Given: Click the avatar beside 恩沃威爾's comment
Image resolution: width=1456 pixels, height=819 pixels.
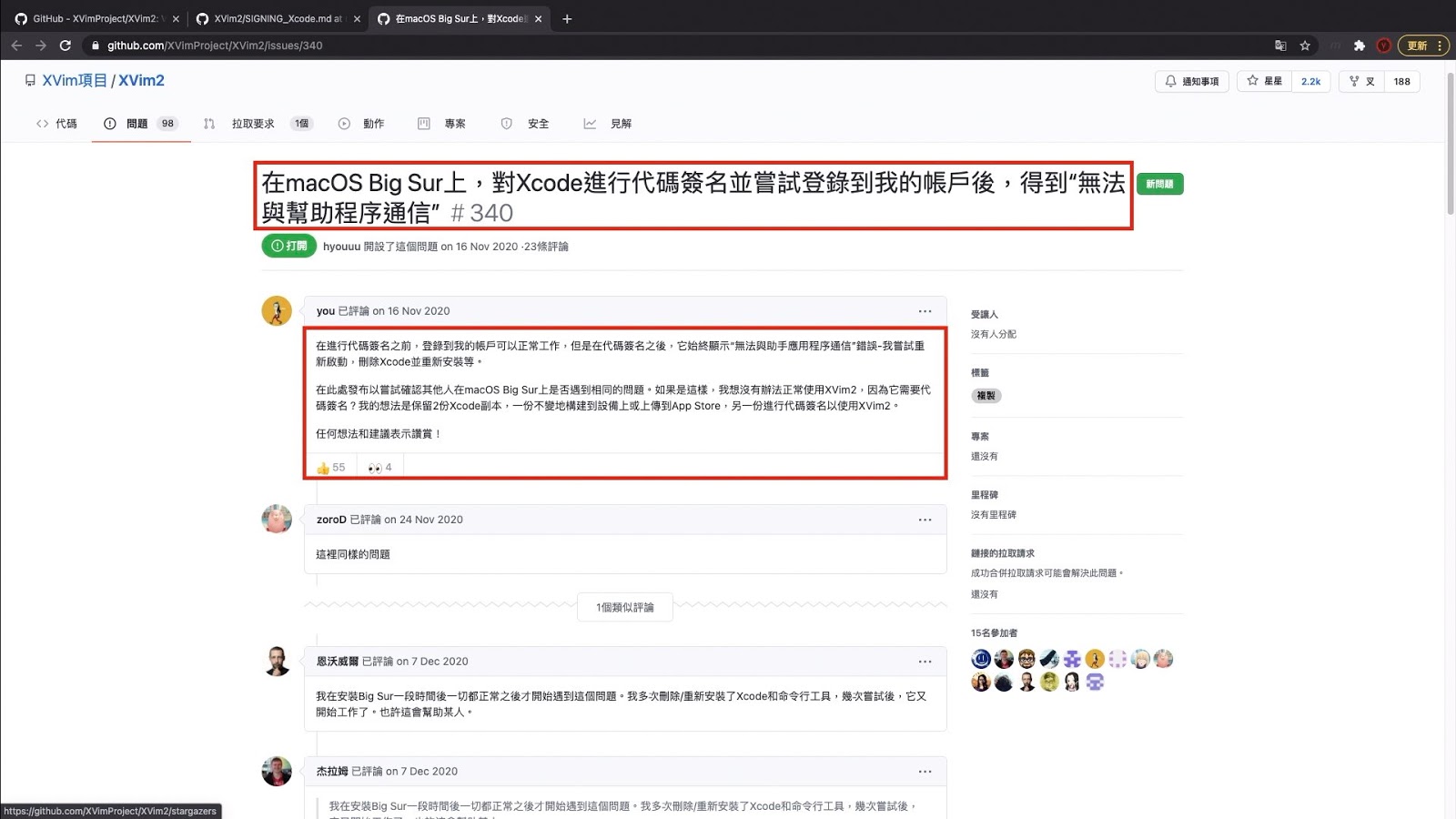Looking at the screenshot, I should click(277, 662).
